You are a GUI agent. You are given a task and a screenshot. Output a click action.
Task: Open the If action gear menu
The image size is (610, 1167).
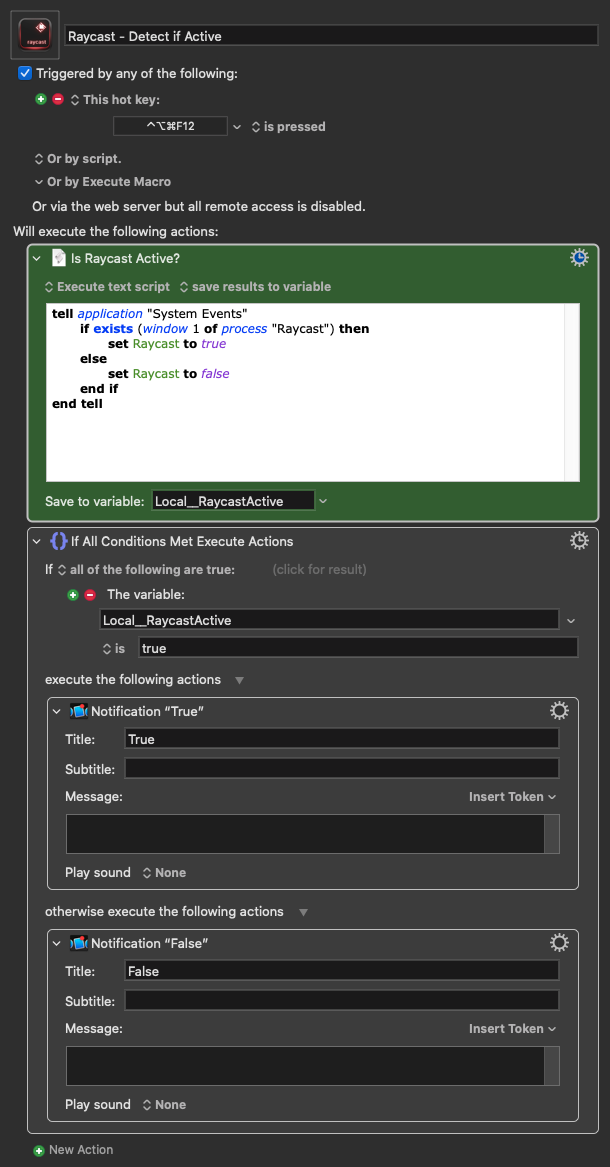click(x=579, y=541)
